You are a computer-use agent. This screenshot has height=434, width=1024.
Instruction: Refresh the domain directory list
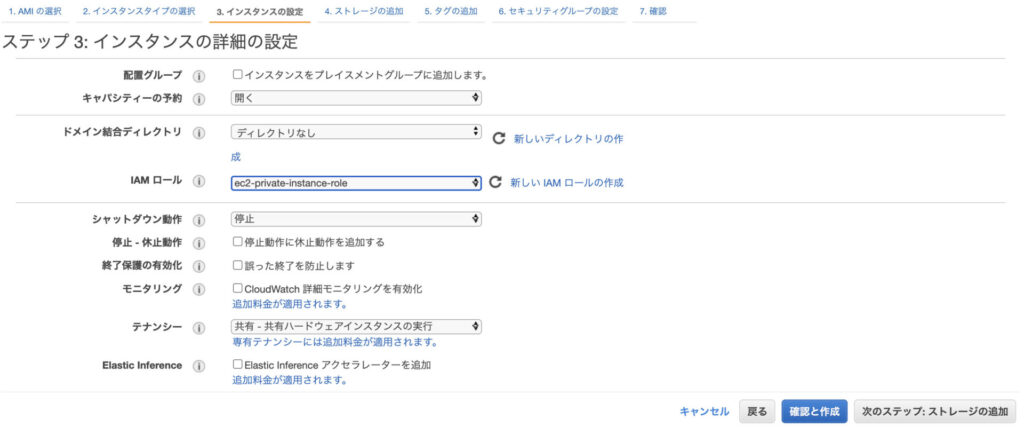(497, 138)
